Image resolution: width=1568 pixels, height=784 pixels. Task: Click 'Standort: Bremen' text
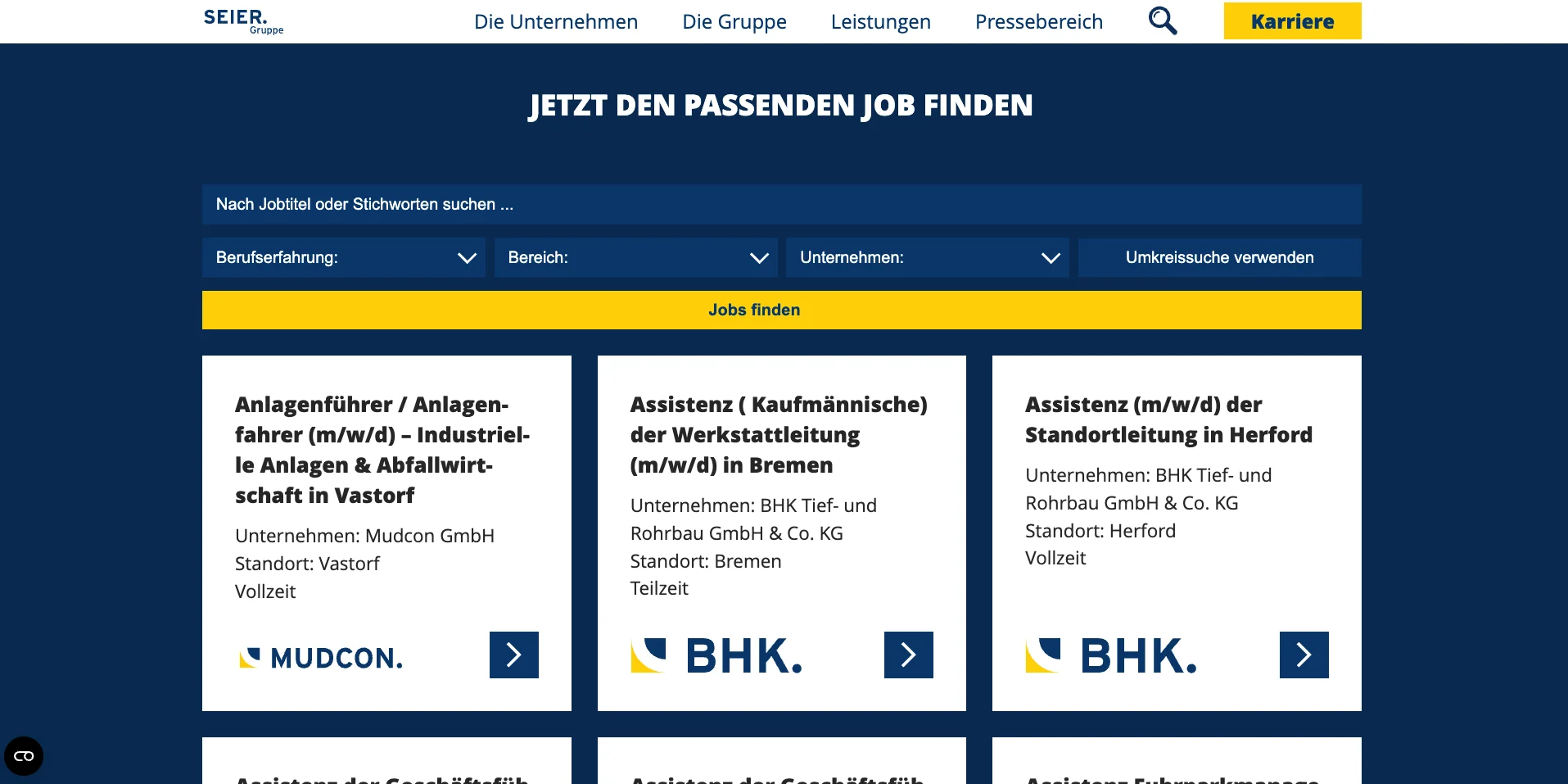[706, 561]
